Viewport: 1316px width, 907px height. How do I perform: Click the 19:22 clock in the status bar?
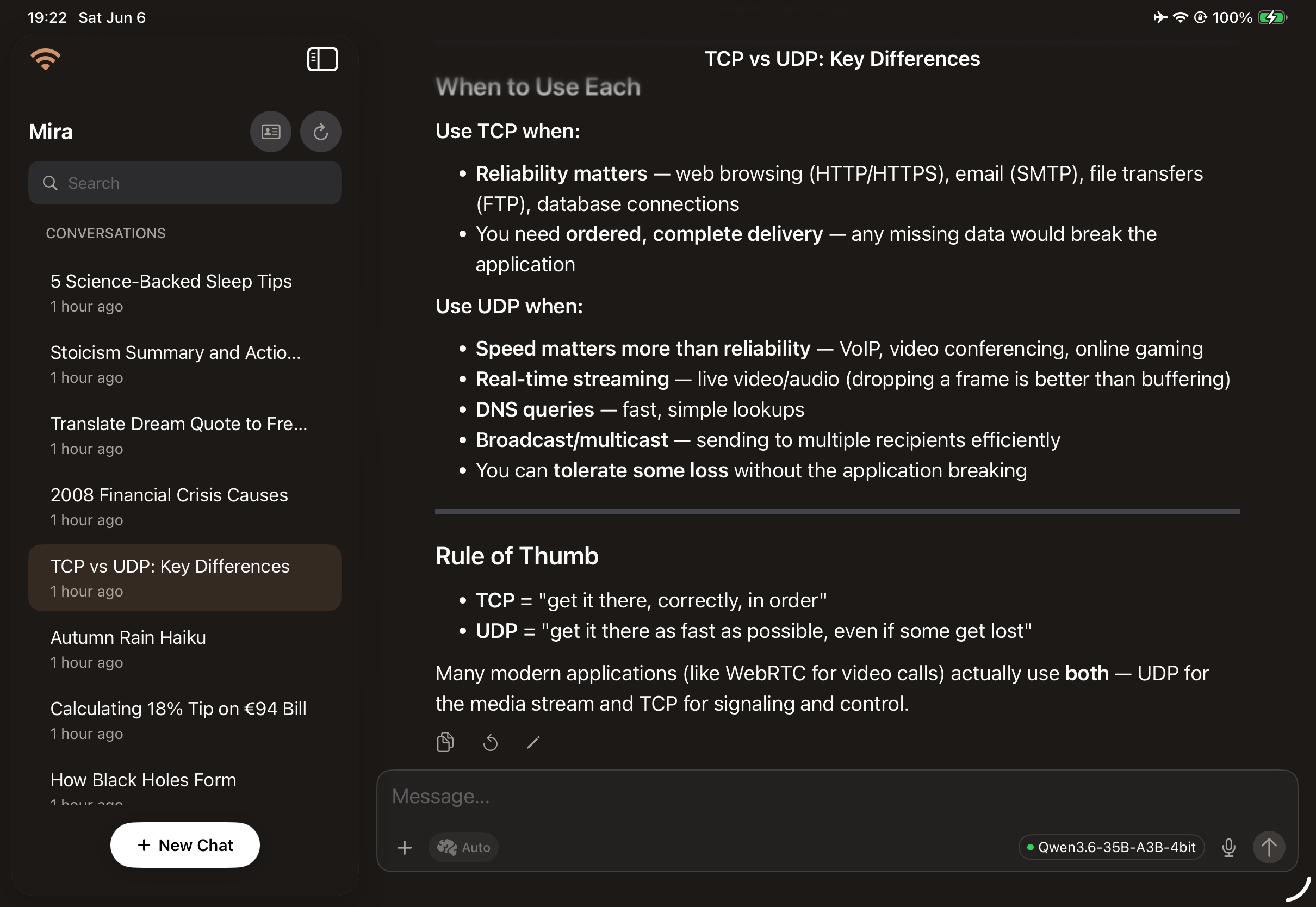tap(47, 17)
